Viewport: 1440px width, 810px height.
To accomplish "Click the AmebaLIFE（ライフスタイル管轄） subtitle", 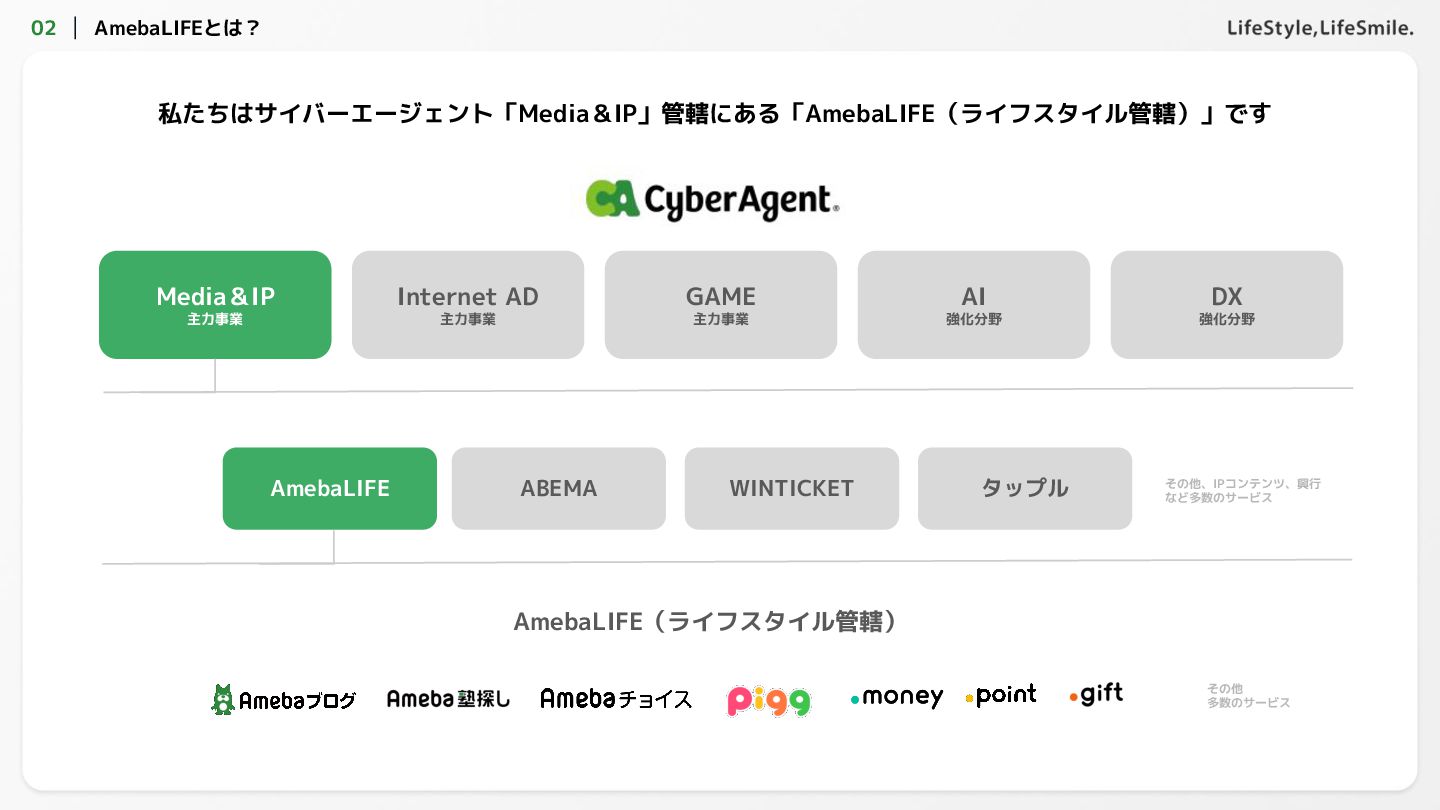I will 706,621.
